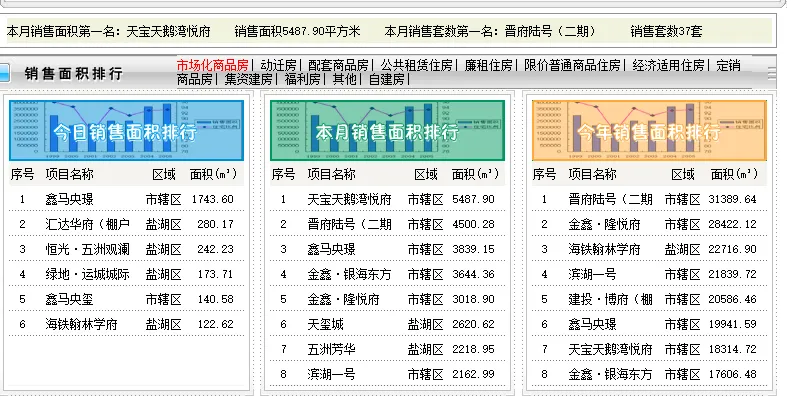Image resolution: width=791 pixels, height=405 pixels.
Task: Click area value 17606.48
Action: pyautogui.click(x=732, y=374)
